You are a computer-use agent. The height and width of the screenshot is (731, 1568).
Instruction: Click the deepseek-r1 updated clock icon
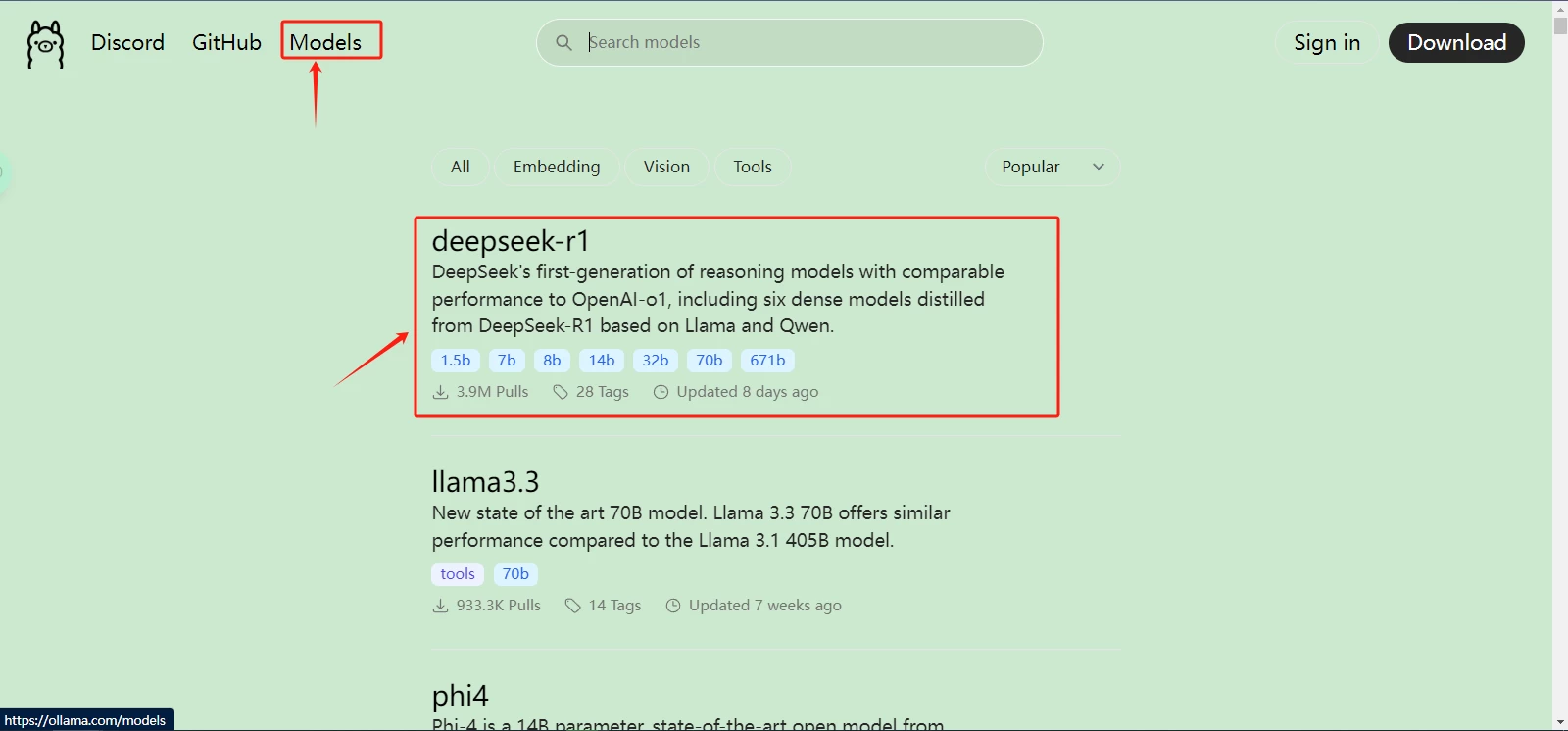(661, 392)
